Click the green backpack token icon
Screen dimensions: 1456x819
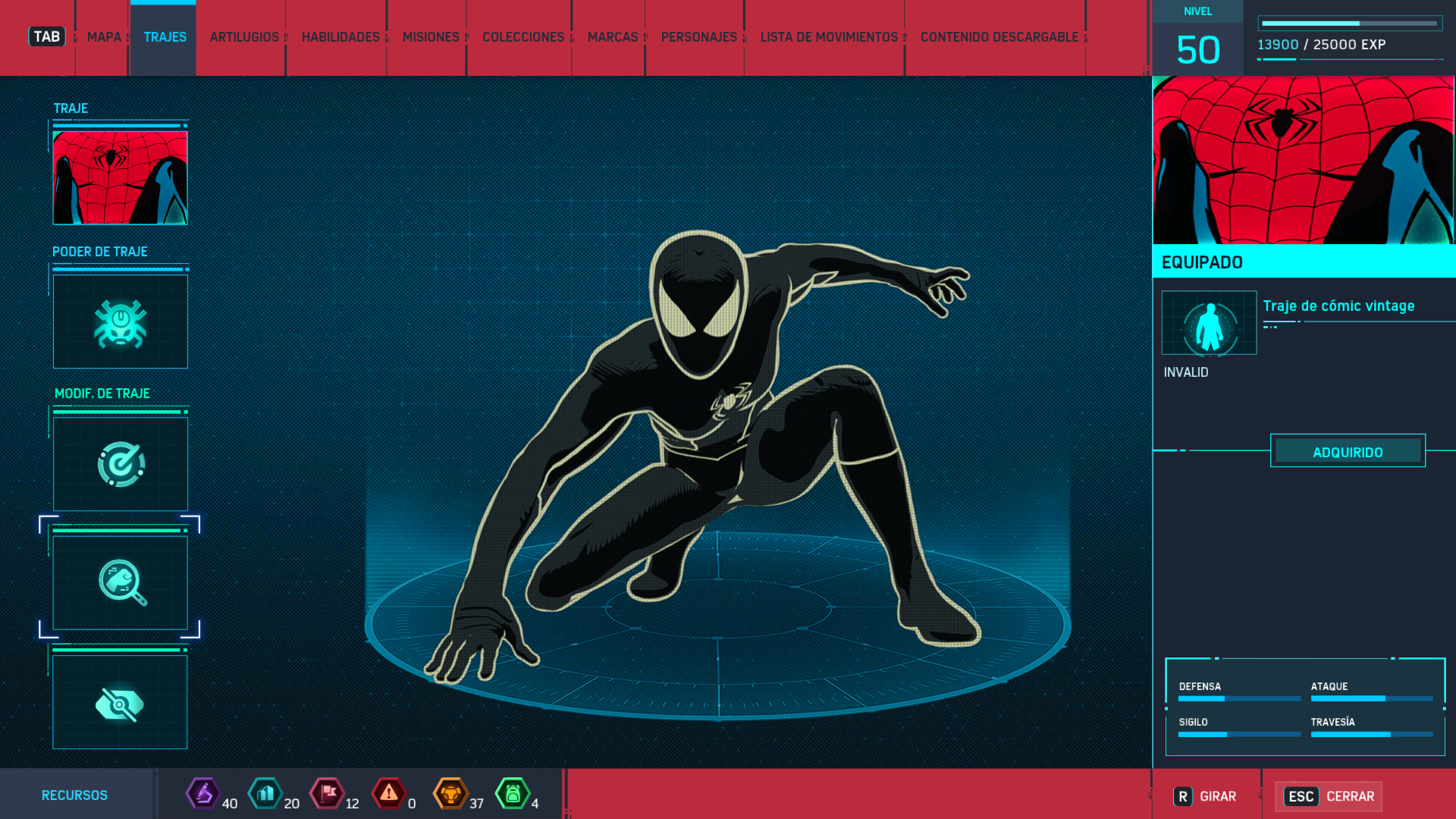click(513, 794)
